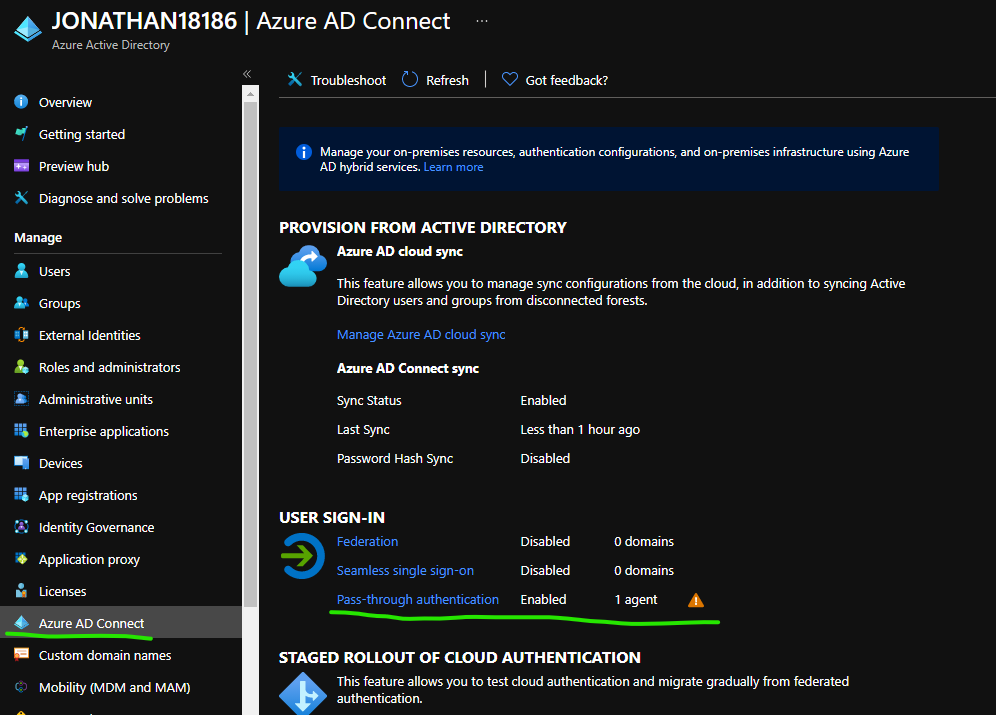Viewport: 996px width, 715px height.
Task: Select the Application proxy icon
Action: [x=22, y=559]
